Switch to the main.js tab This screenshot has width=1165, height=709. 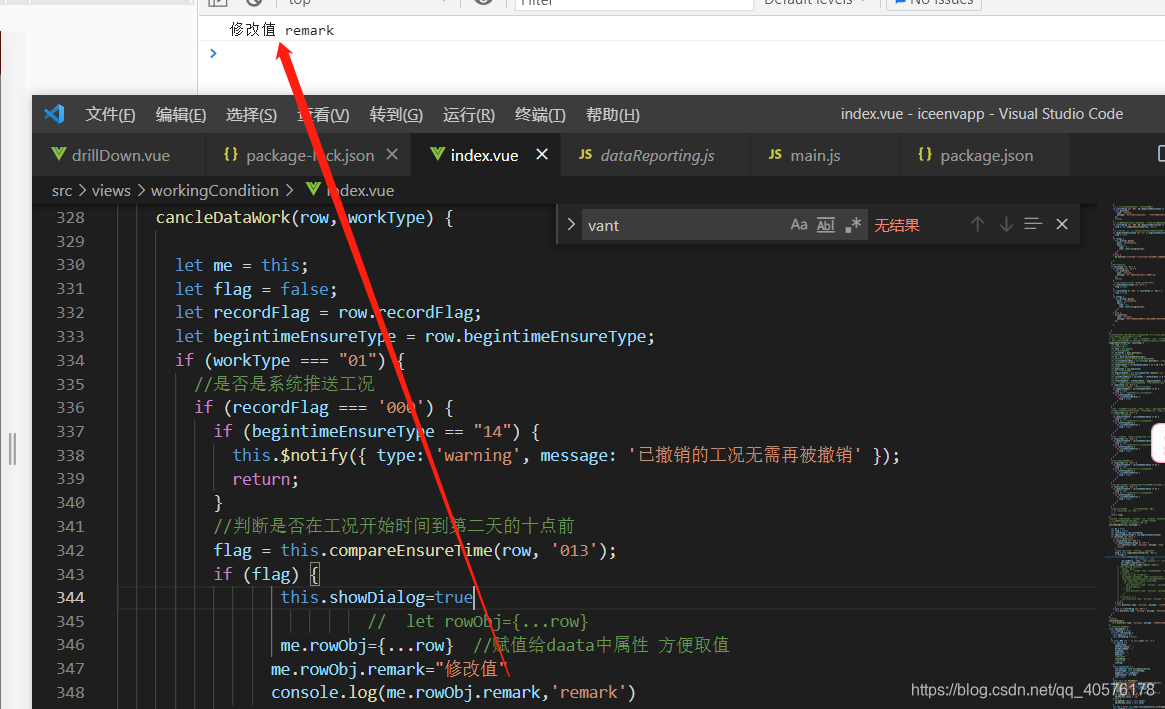coord(815,155)
